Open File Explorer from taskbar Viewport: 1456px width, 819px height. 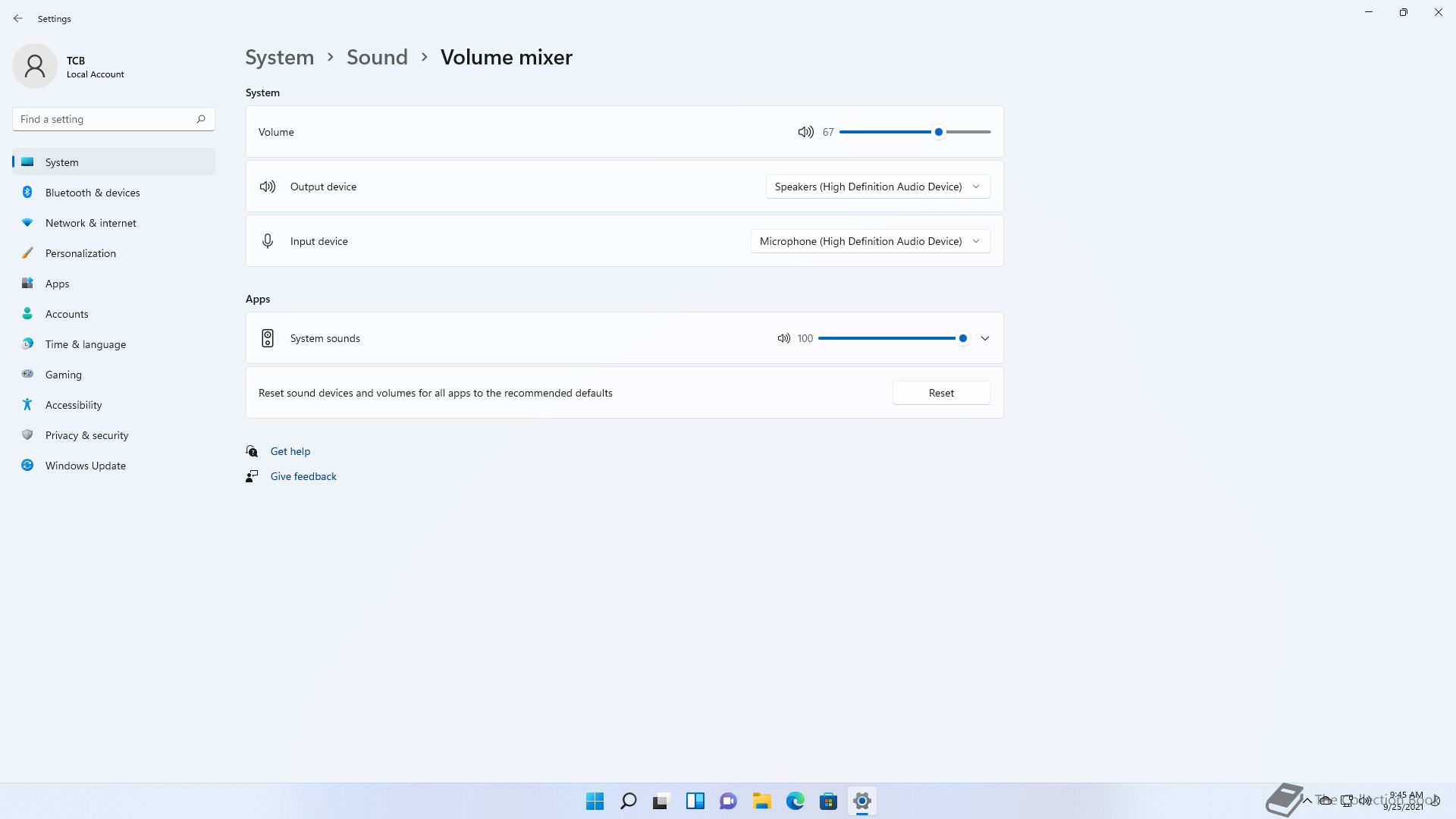tap(762, 801)
